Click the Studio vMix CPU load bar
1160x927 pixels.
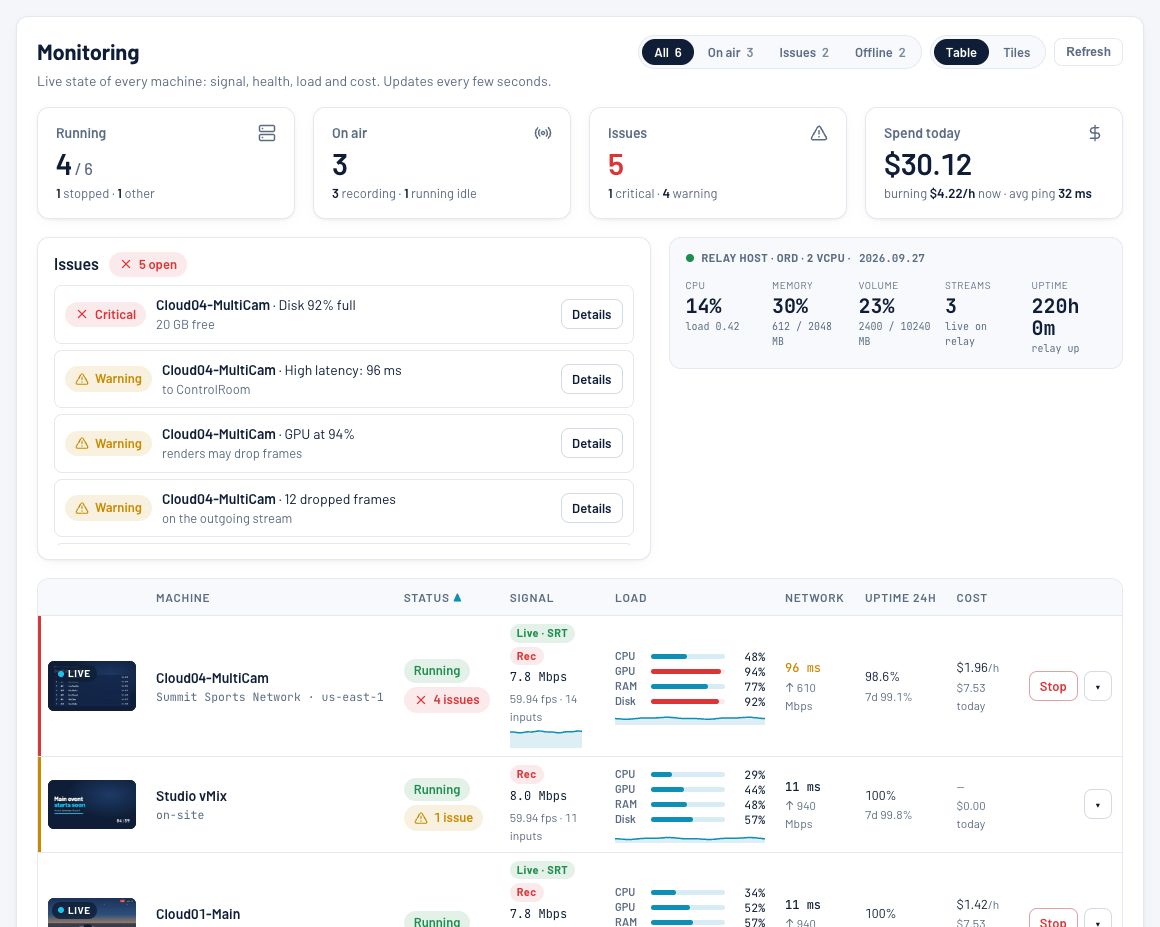click(x=687, y=775)
